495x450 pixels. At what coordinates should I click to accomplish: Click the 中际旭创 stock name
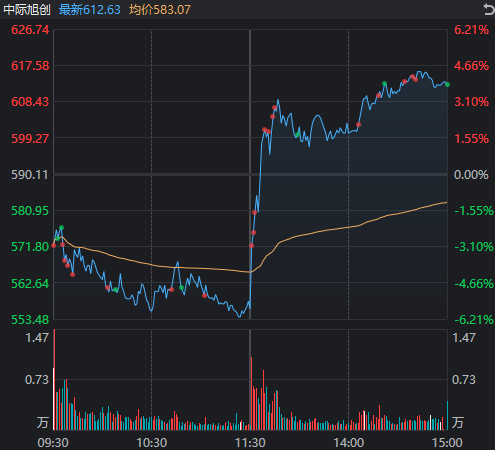click(27, 10)
